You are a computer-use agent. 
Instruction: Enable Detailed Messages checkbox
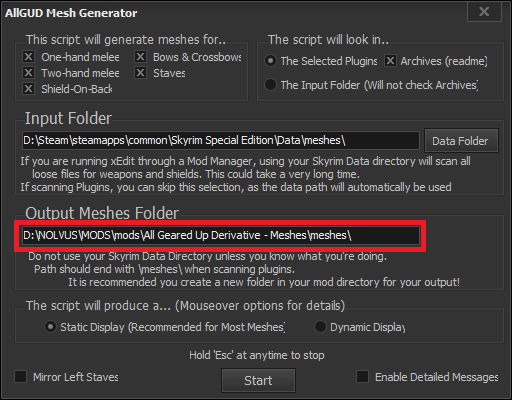pyautogui.click(x=363, y=377)
